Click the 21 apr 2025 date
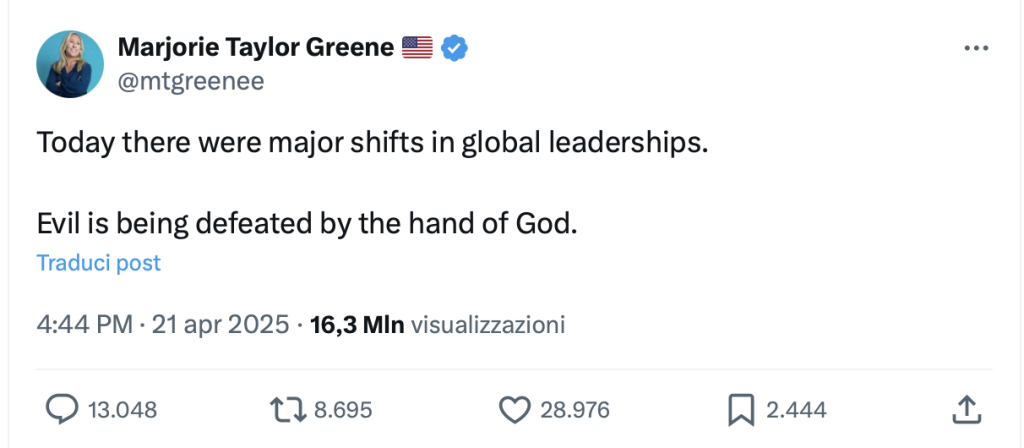The width and height of the screenshot is (1024, 448). 221,325
